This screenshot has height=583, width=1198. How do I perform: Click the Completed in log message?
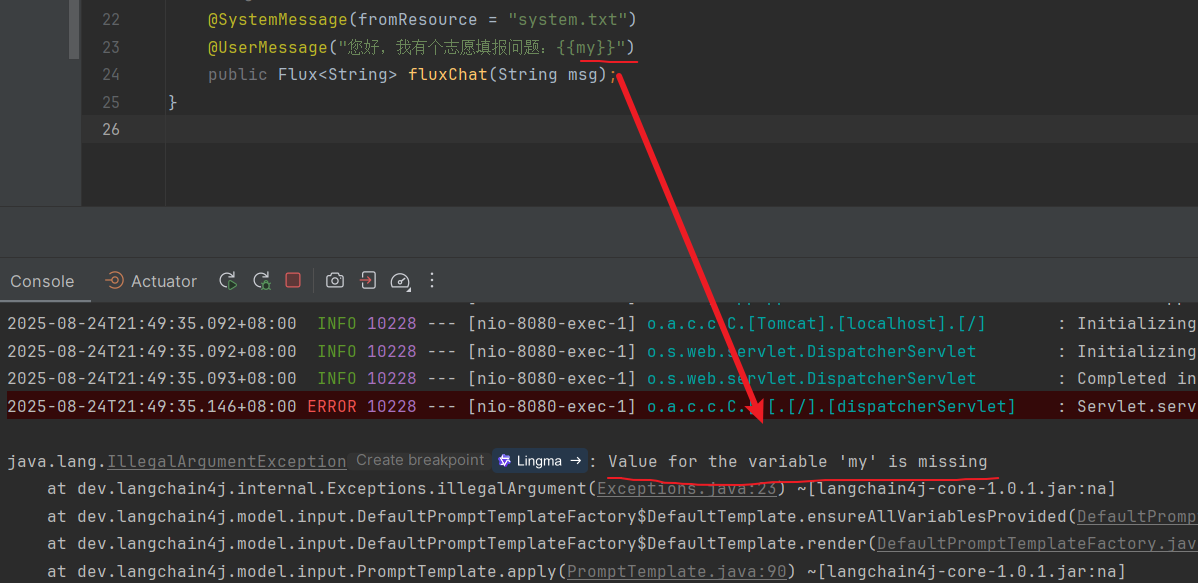1137,378
